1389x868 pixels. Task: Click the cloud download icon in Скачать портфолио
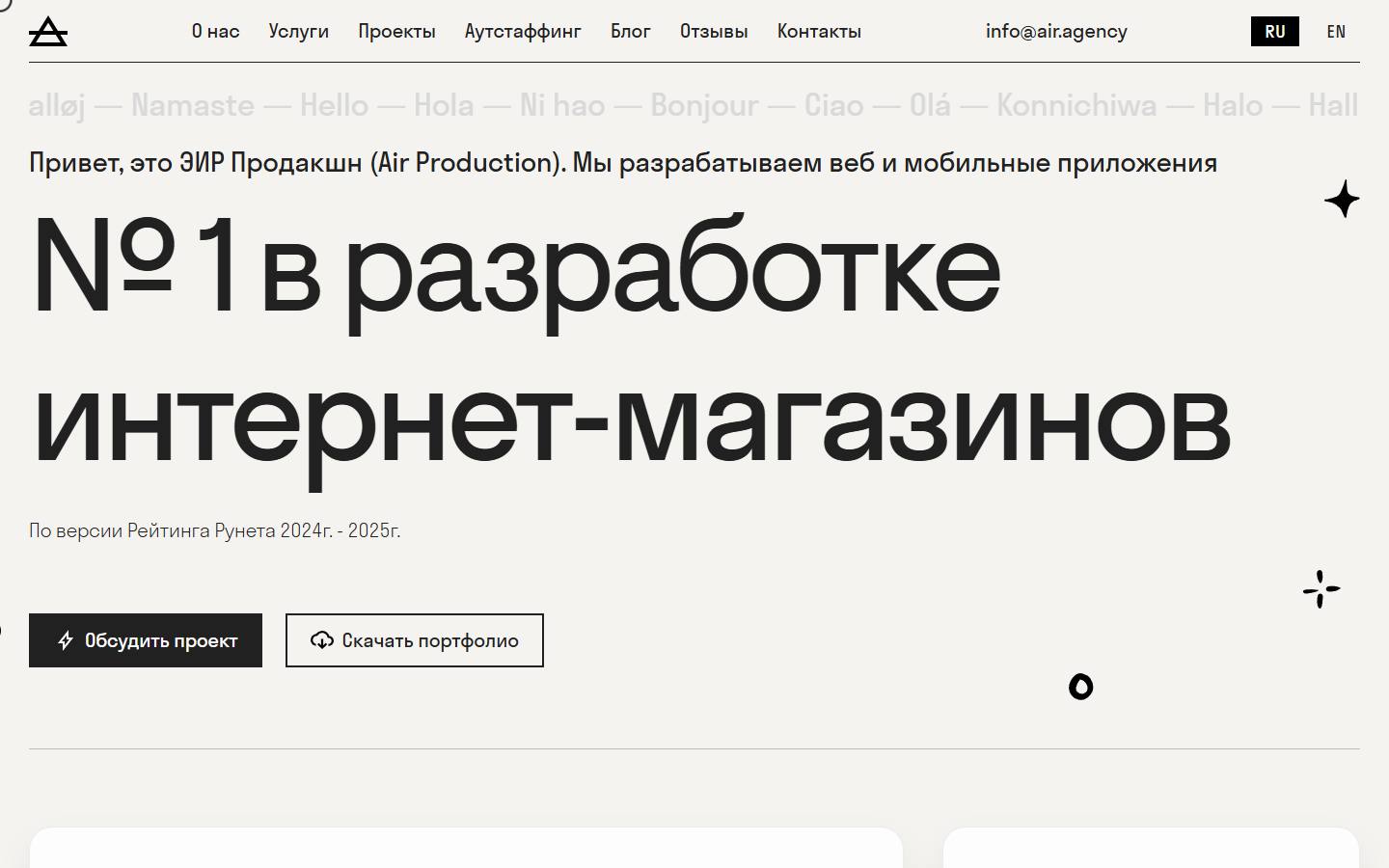(322, 640)
